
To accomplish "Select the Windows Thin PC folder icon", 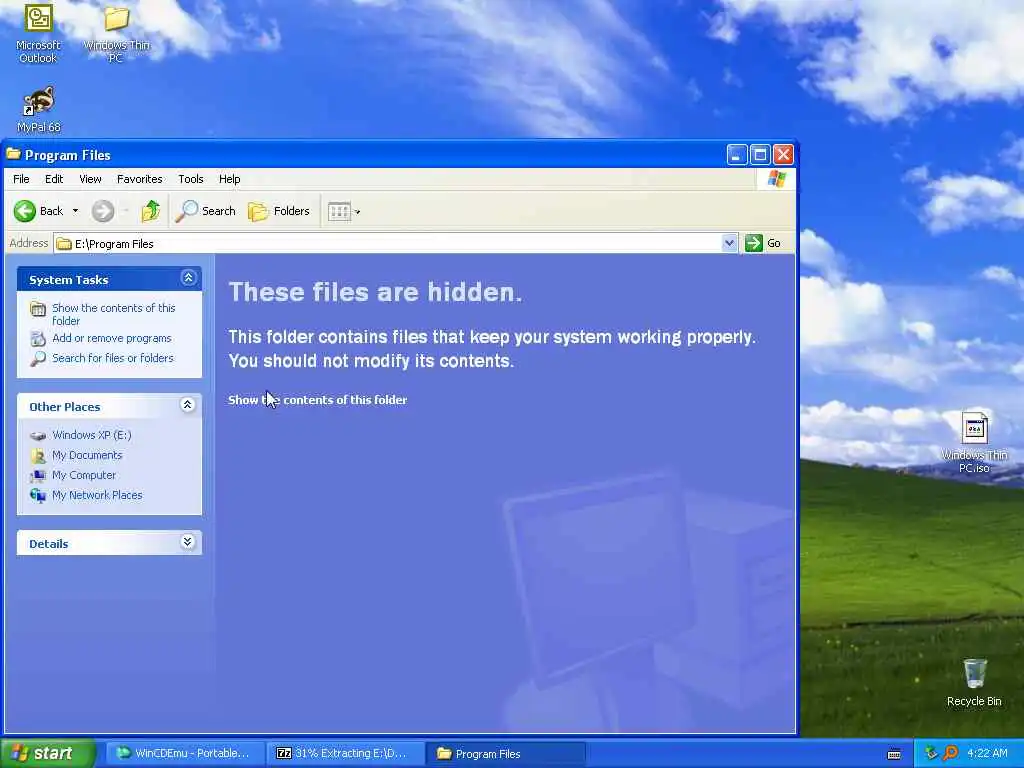I will coord(116,33).
